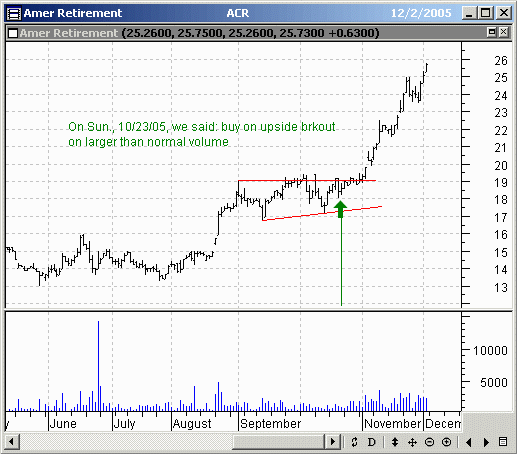Viewport: 517px width, 454px height.
Task: Click the zoom in plus icon
Action: (446, 442)
